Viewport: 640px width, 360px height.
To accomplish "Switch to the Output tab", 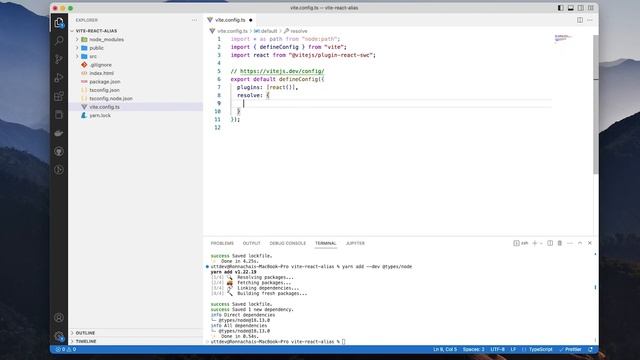I will click(x=251, y=243).
